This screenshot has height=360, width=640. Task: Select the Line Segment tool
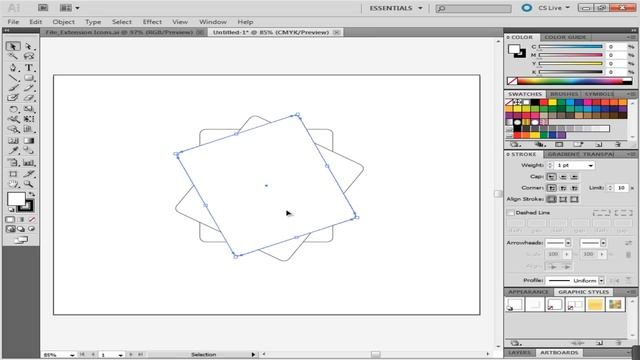(13, 78)
